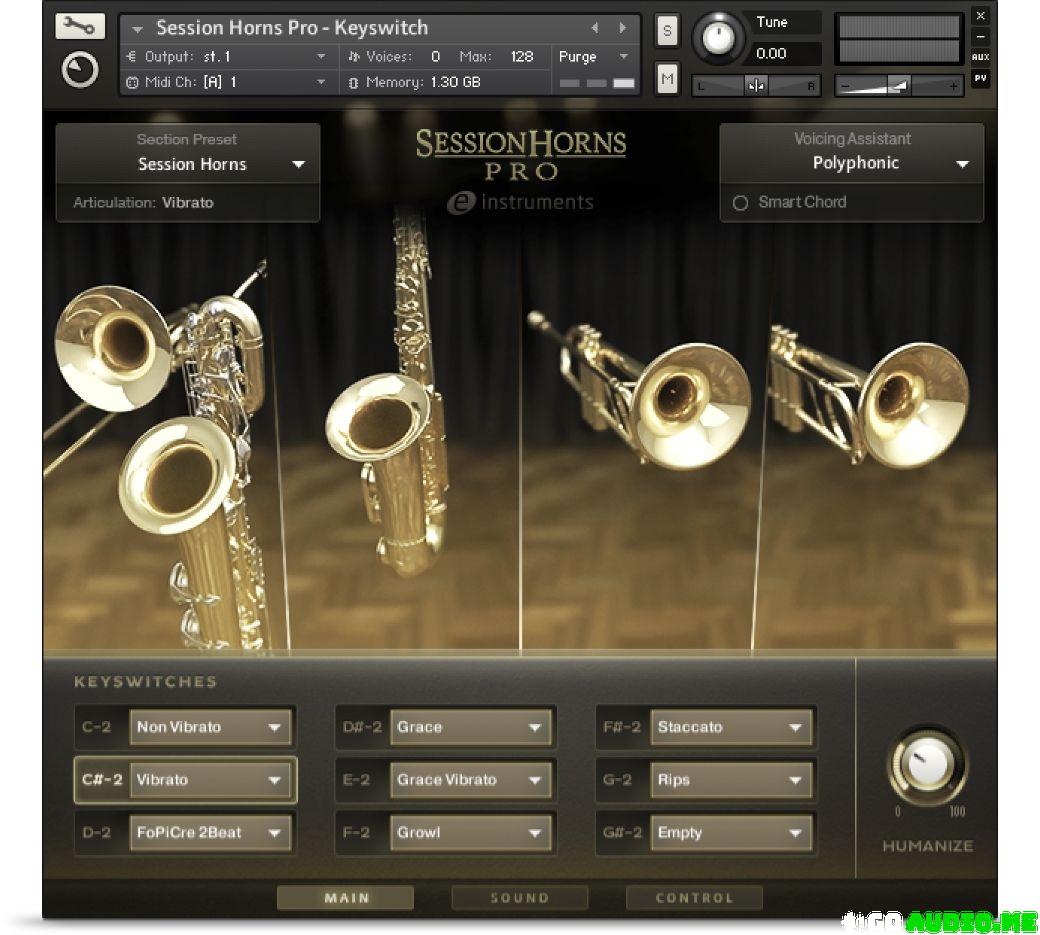Open the C#-2 Vibrato dropdown
This screenshot has height=935, width=1040.
pyautogui.click(x=210, y=780)
